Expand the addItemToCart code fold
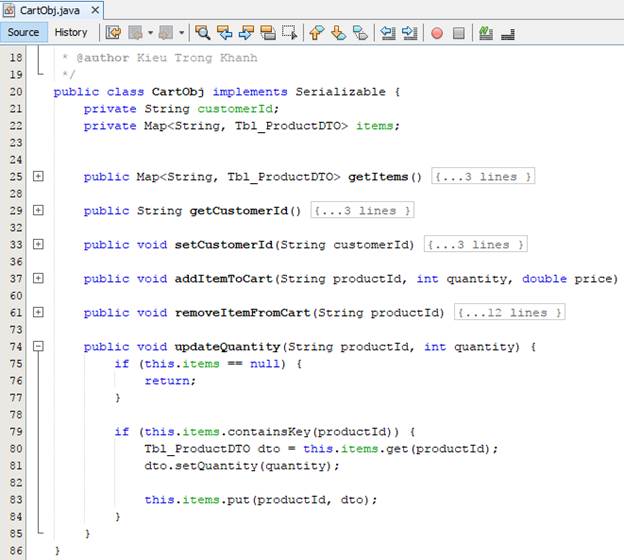This screenshot has width=624, height=560. click(x=38, y=278)
